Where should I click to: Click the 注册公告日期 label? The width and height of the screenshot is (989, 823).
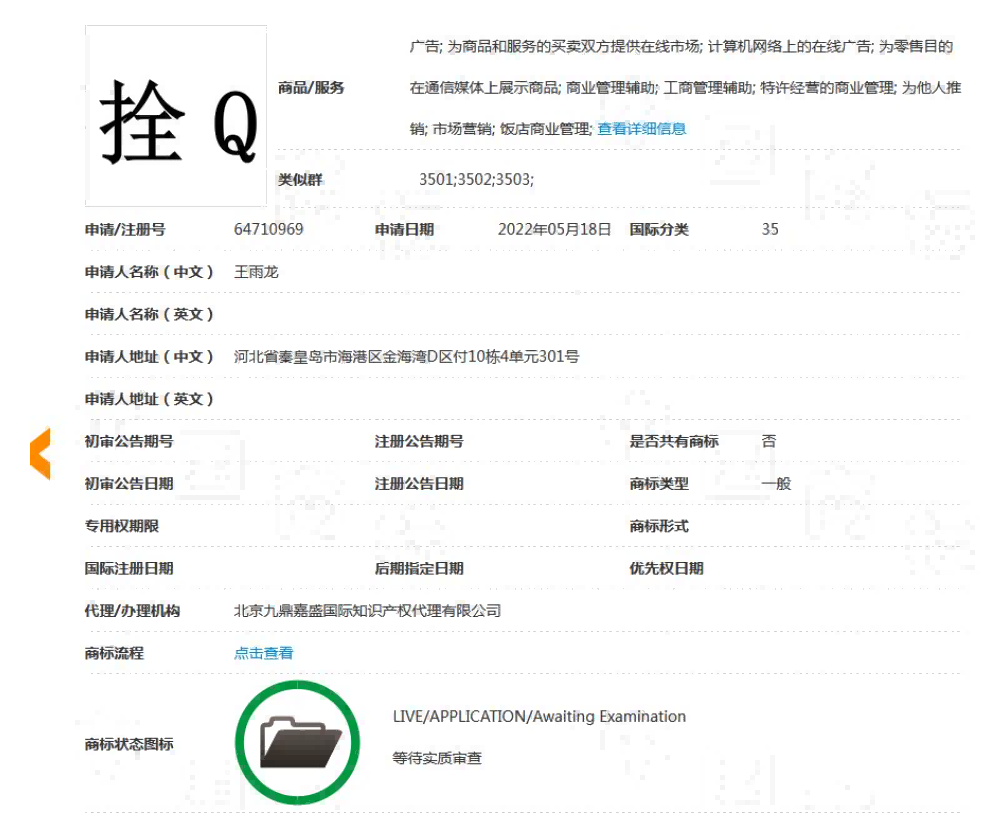(x=419, y=484)
